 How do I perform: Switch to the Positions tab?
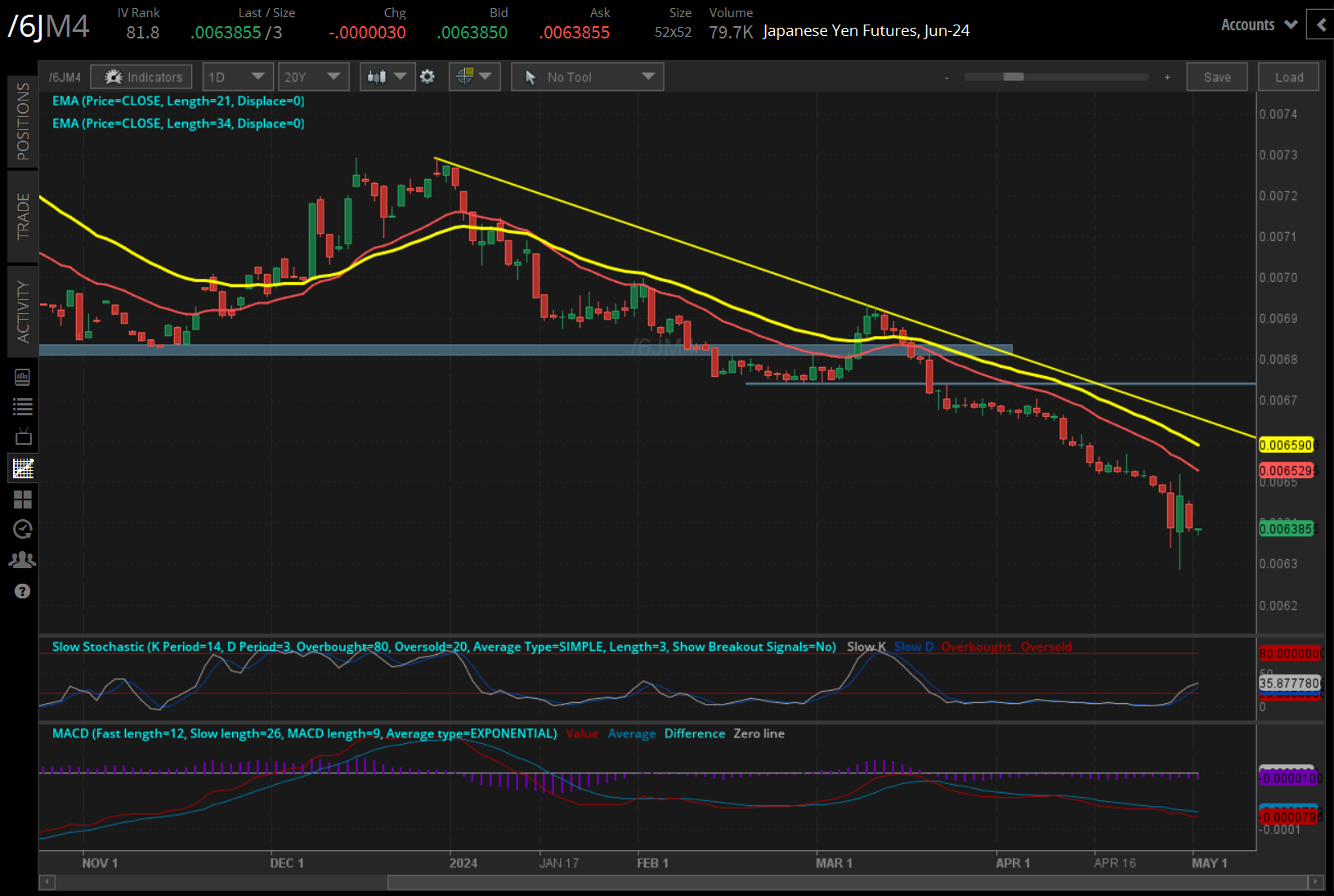click(x=23, y=121)
